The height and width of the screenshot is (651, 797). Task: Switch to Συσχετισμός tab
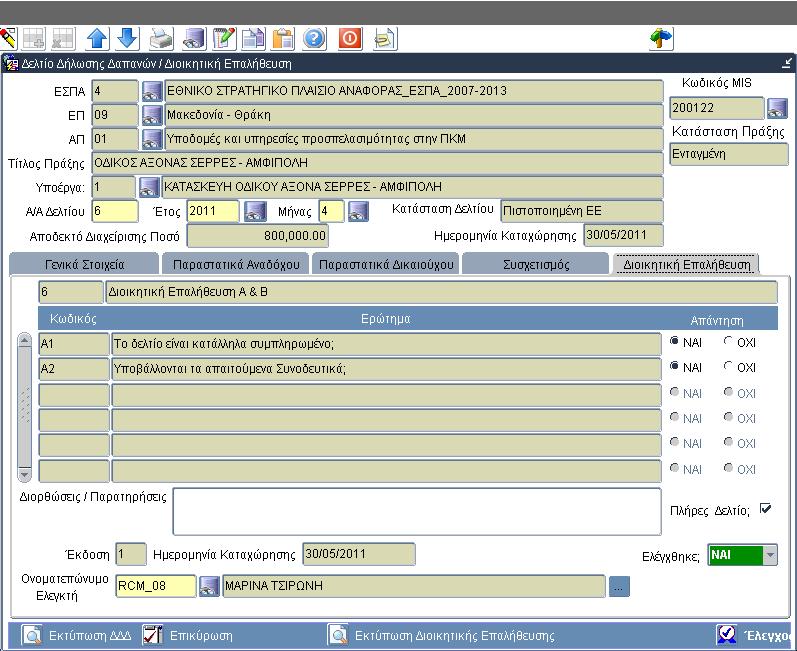tap(536, 265)
